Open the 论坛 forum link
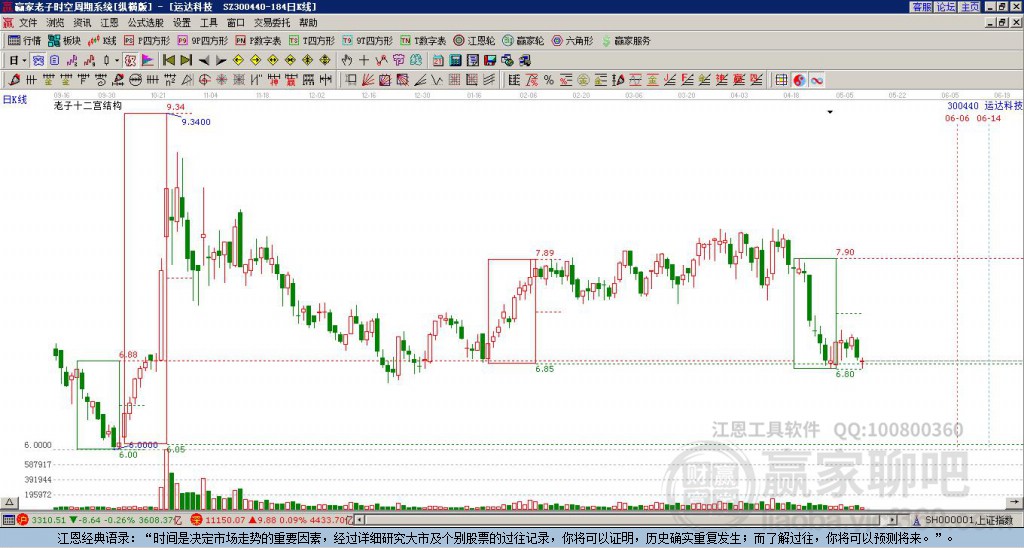This screenshot has width=1024, height=548. tap(946, 7)
